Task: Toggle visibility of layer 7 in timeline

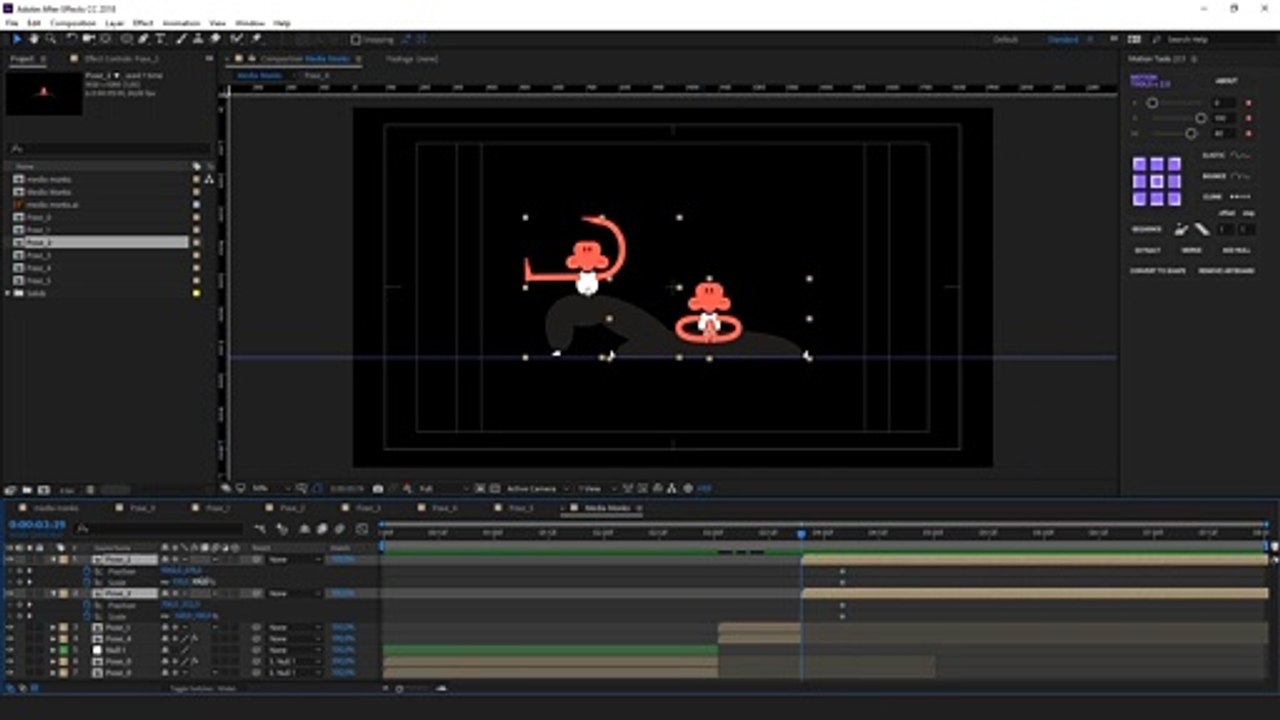Action: [9, 672]
